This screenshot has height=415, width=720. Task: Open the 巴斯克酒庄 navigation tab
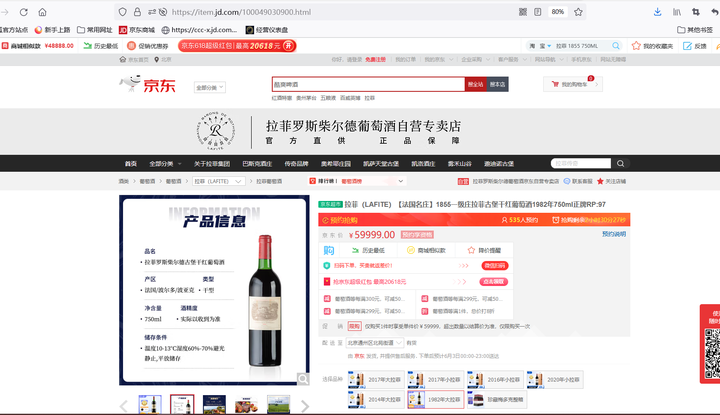click(257, 163)
